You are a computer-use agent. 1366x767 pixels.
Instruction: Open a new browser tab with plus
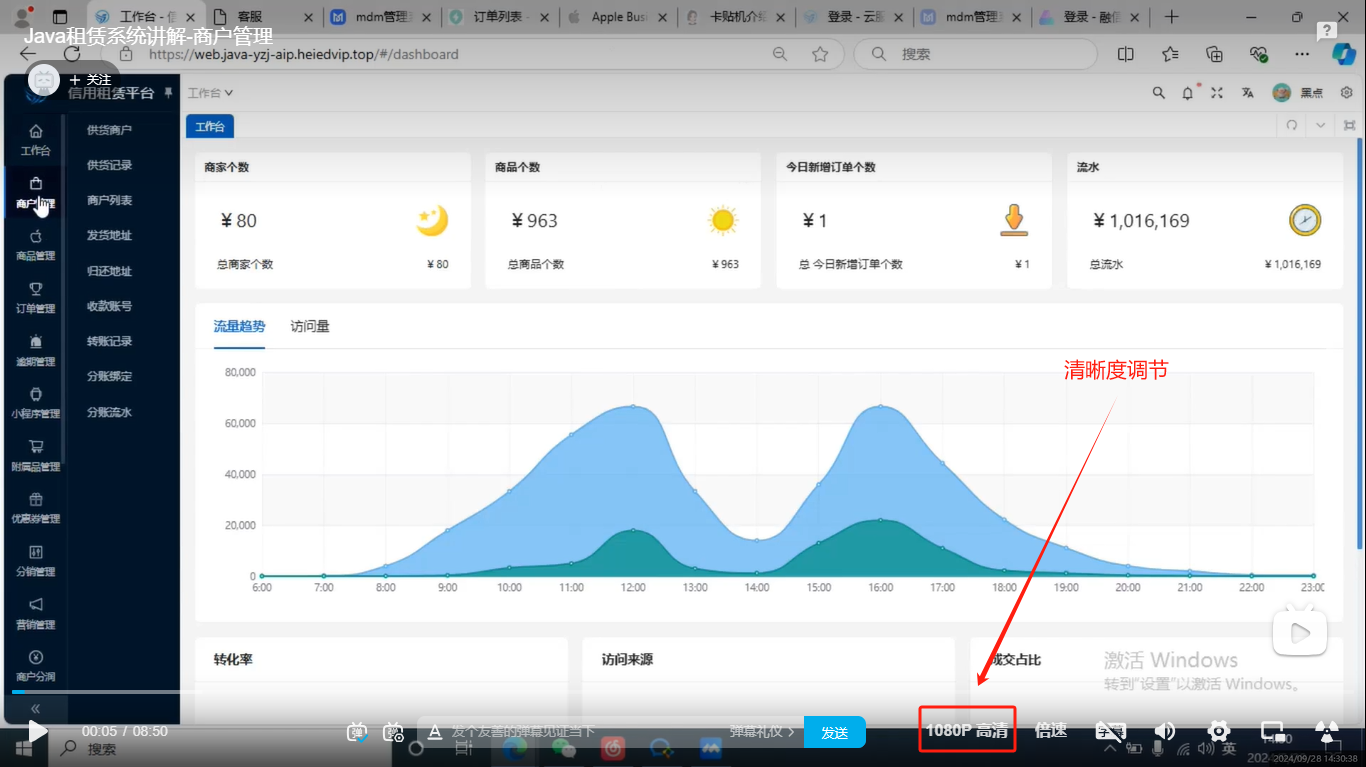coord(1172,17)
